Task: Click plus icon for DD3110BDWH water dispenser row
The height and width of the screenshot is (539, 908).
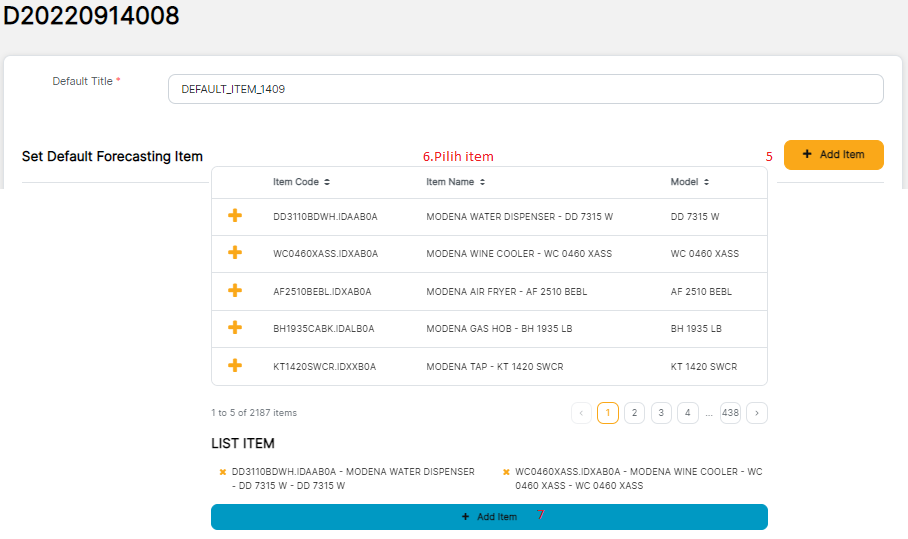Action: [235, 216]
